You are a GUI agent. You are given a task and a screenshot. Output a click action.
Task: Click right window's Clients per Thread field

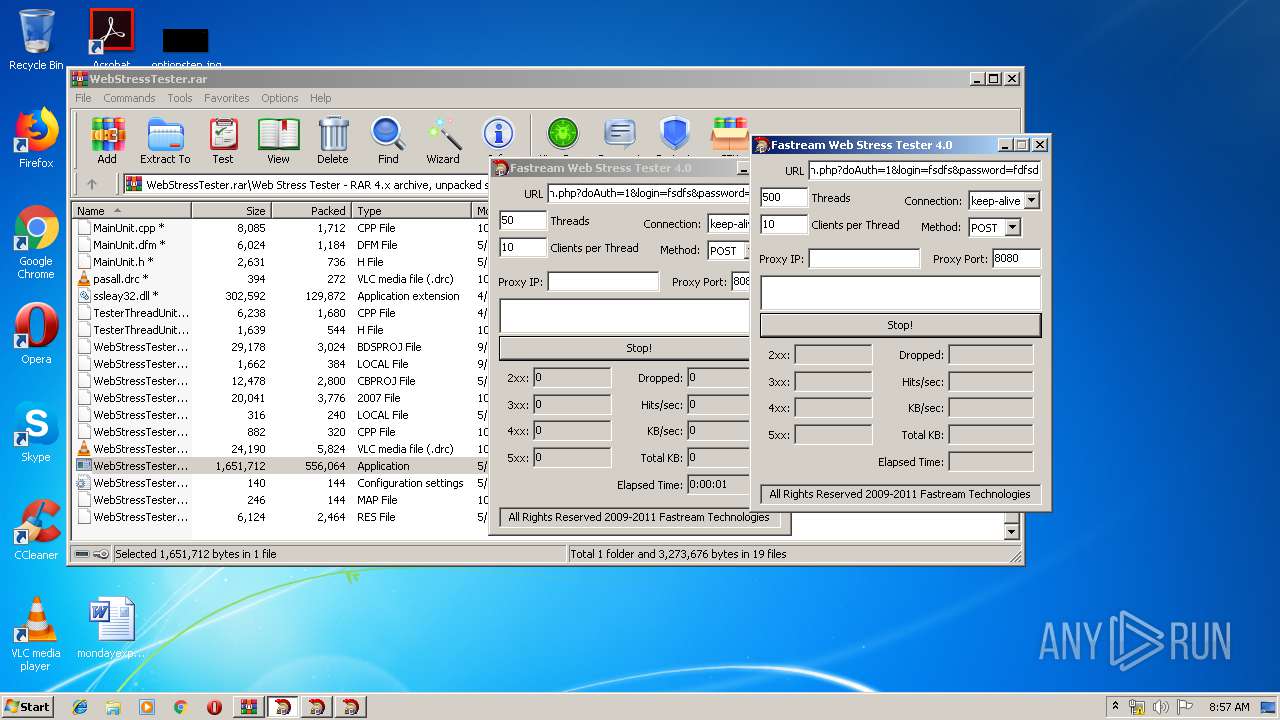coord(784,225)
